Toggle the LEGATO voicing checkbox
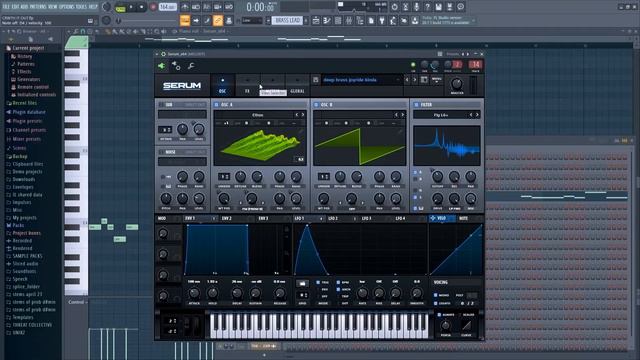The height and width of the screenshot is (360, 640). [x=436, y=303]
